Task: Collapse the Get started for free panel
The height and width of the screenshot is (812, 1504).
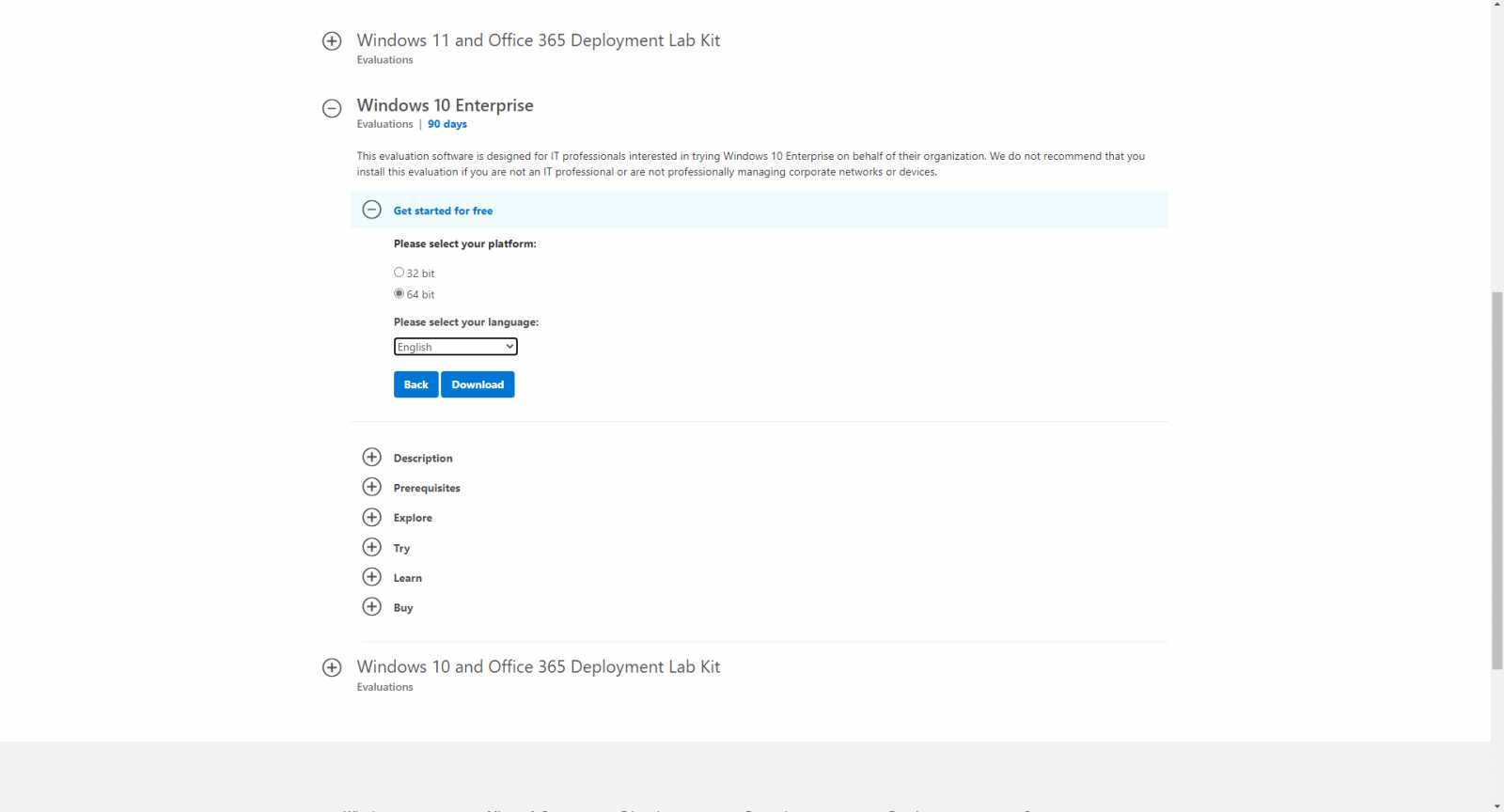Action: click(372, 210)
